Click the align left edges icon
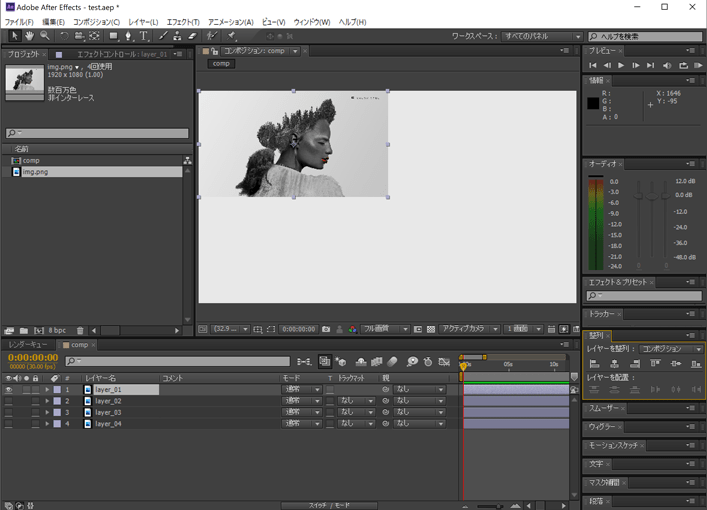707x510 pixels. pos(594,363)
